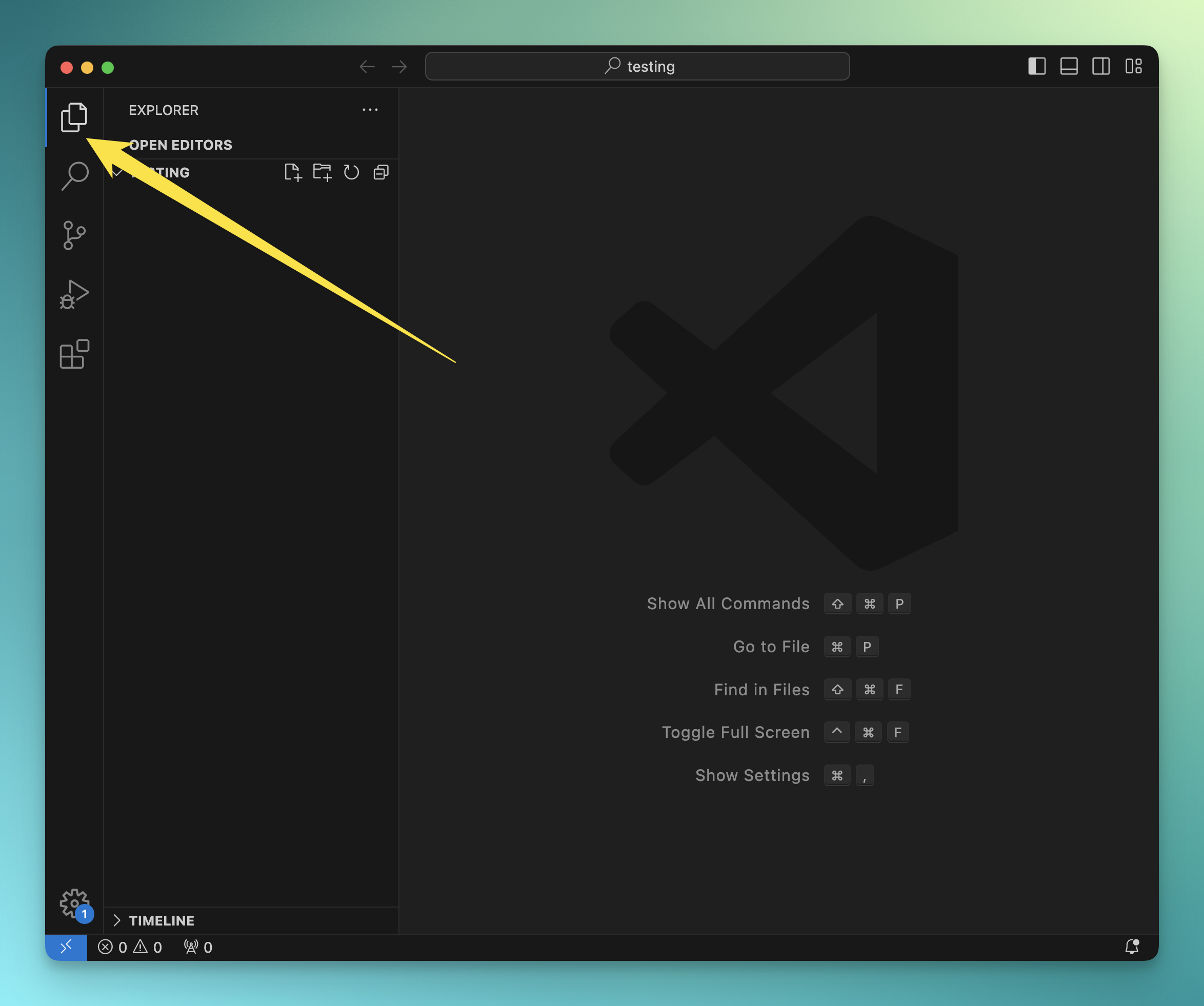
Task: Open the remote window button
Action: (x=66, y=948)
